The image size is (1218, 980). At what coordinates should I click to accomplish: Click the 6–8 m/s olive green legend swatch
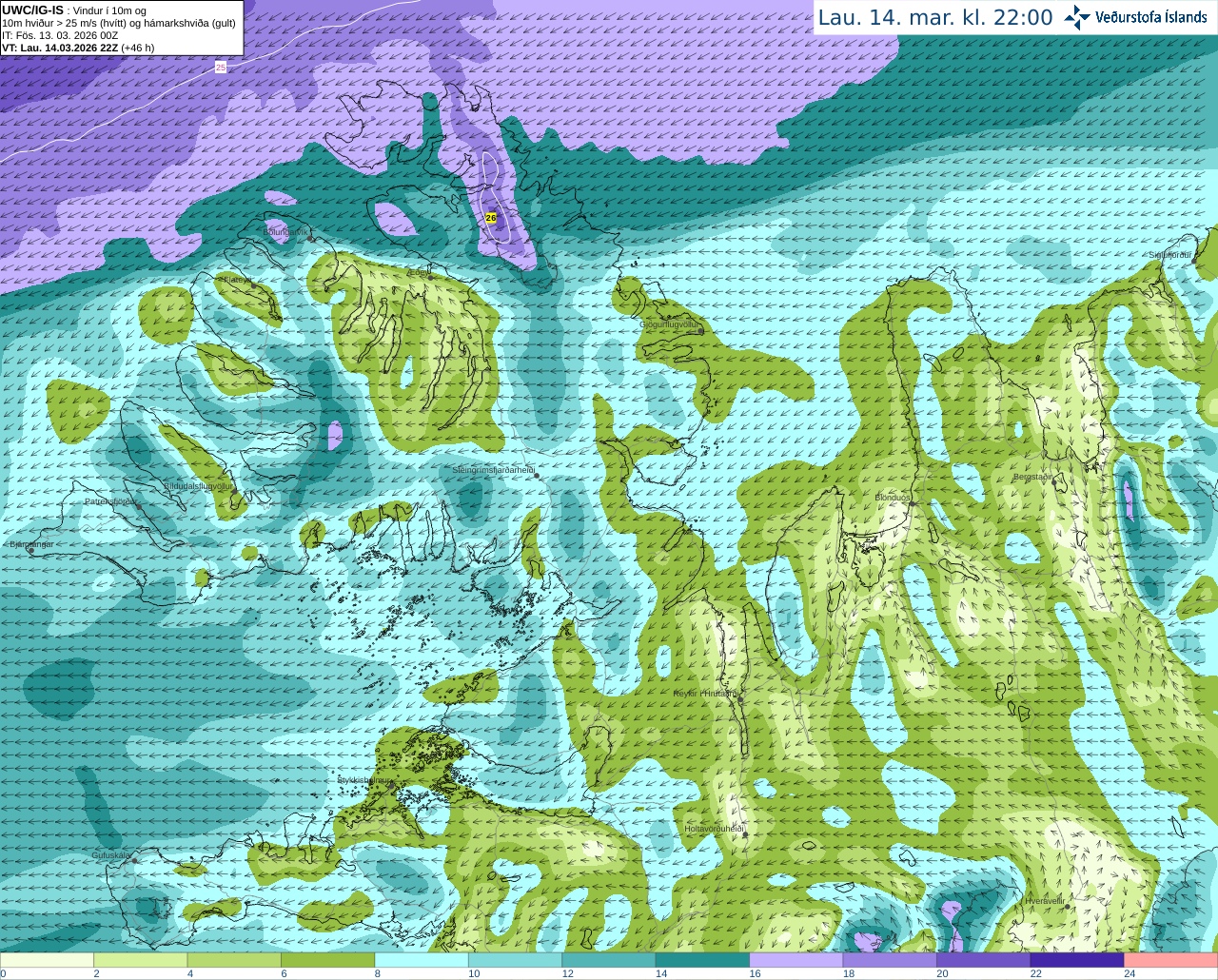327,960
